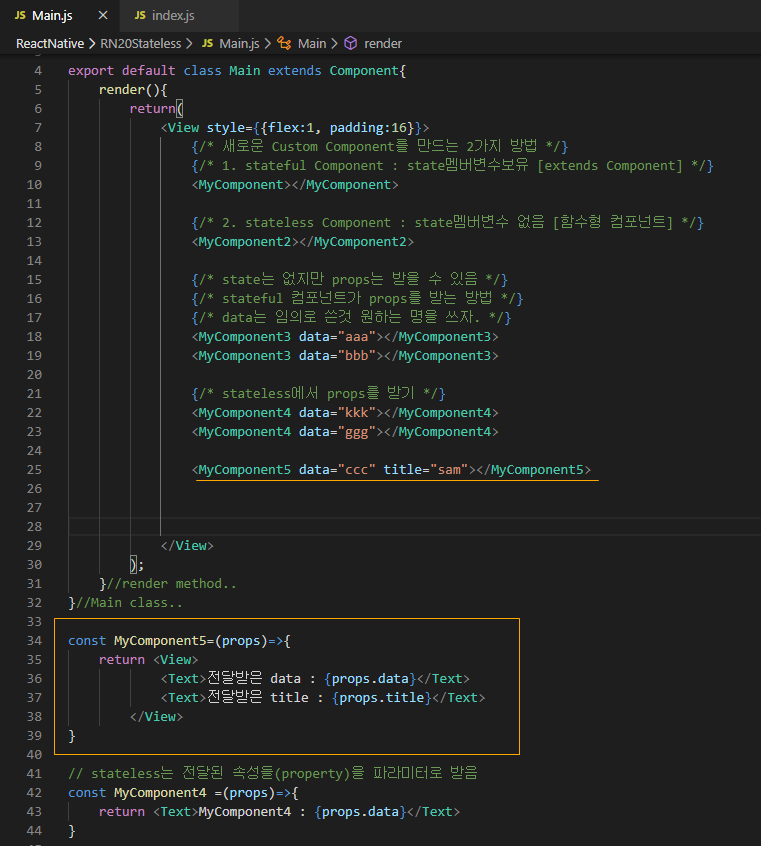Screen dimensions: 761x846
Task: Click 'render(){' on line 5
Action: (133, 90)
